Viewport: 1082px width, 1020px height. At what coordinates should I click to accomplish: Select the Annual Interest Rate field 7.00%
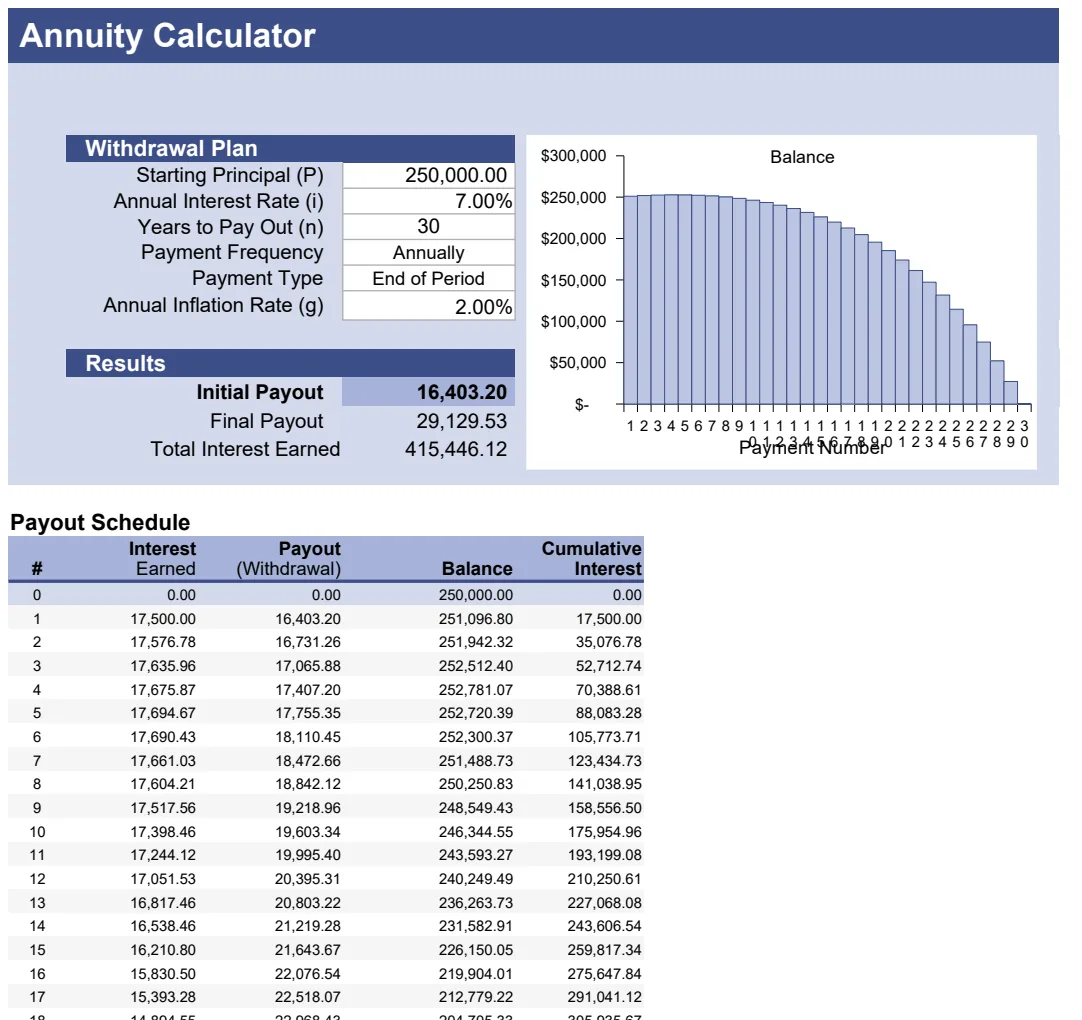(429, 201)
